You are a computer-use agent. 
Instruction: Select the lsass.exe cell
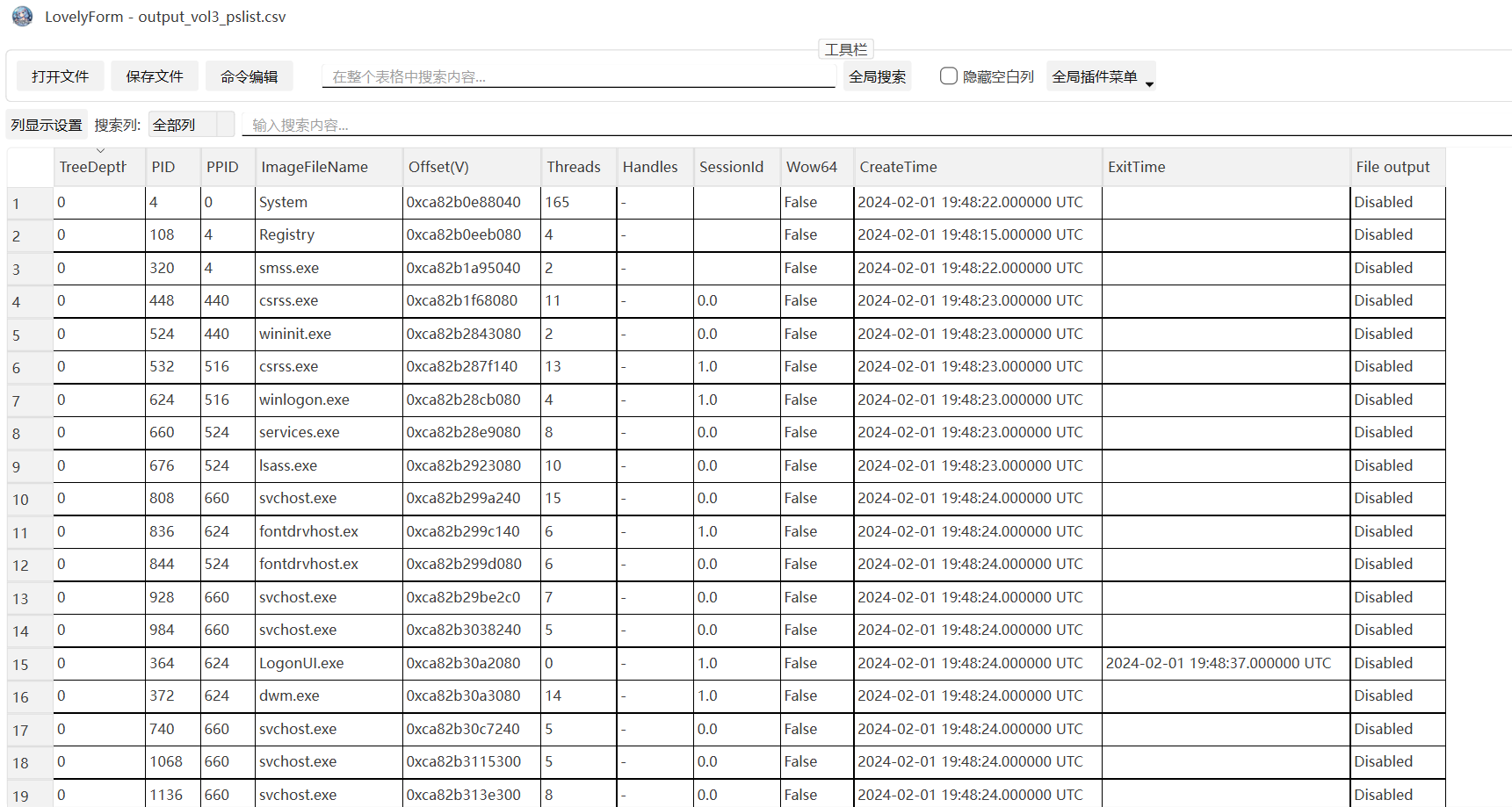[329, 465]
